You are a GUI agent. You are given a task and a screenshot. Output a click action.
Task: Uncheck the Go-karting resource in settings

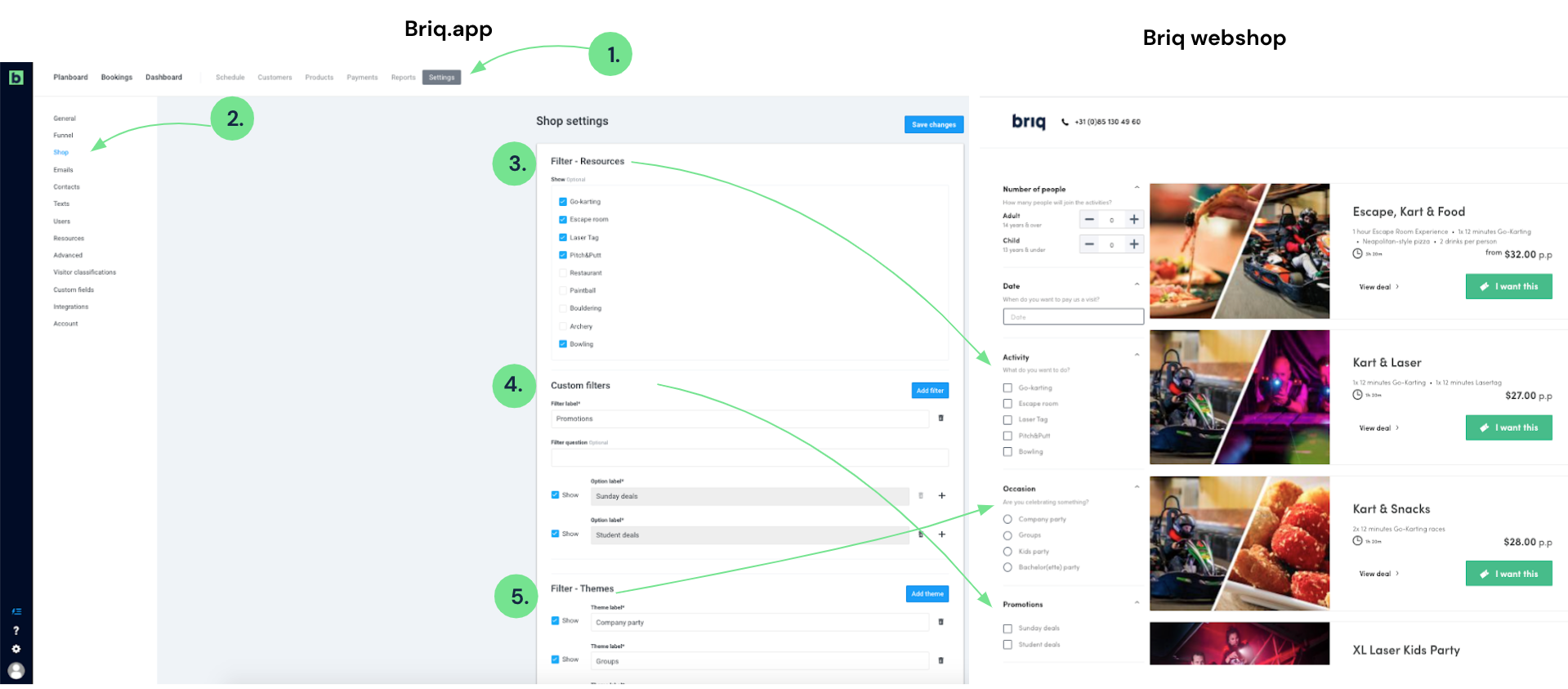pos(563,201)
